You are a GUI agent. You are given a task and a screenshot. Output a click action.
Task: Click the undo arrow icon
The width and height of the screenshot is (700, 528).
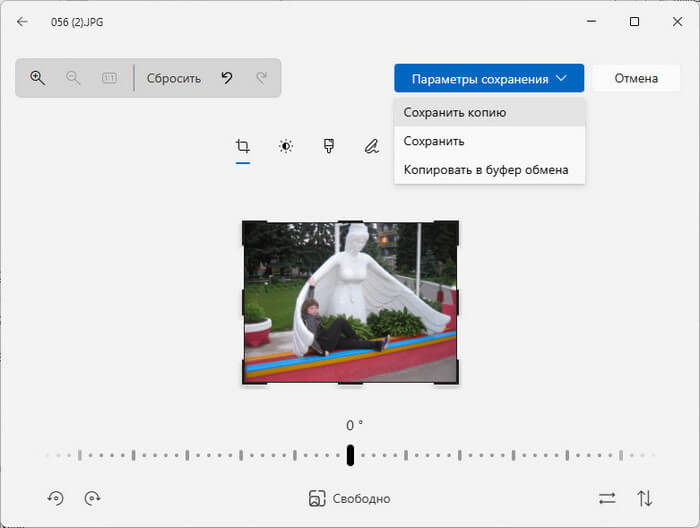click(227, 78)
